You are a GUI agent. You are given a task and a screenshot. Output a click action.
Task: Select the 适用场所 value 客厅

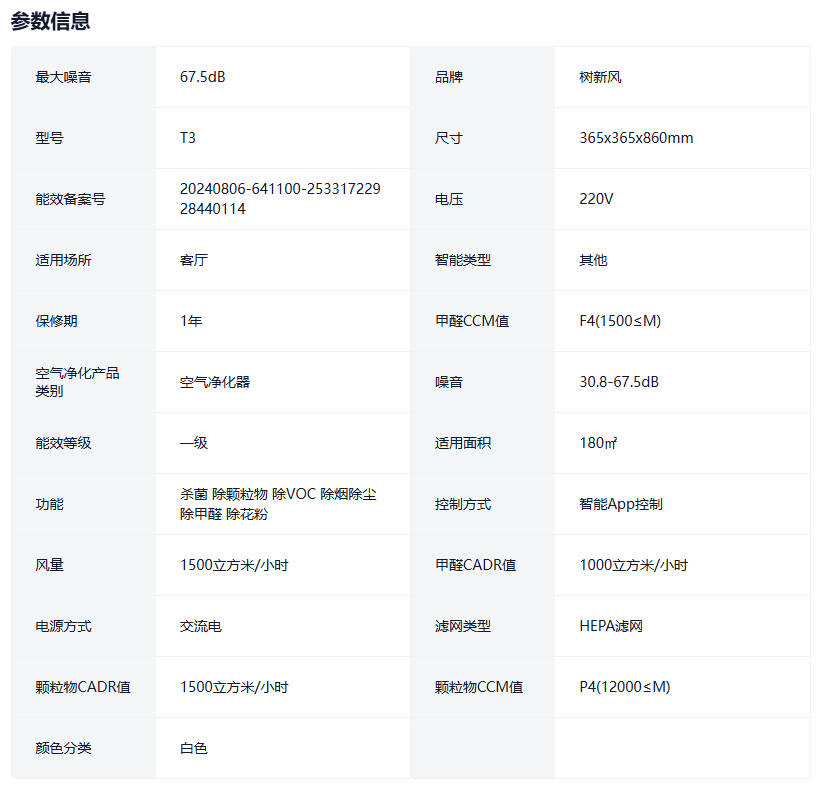194,260
